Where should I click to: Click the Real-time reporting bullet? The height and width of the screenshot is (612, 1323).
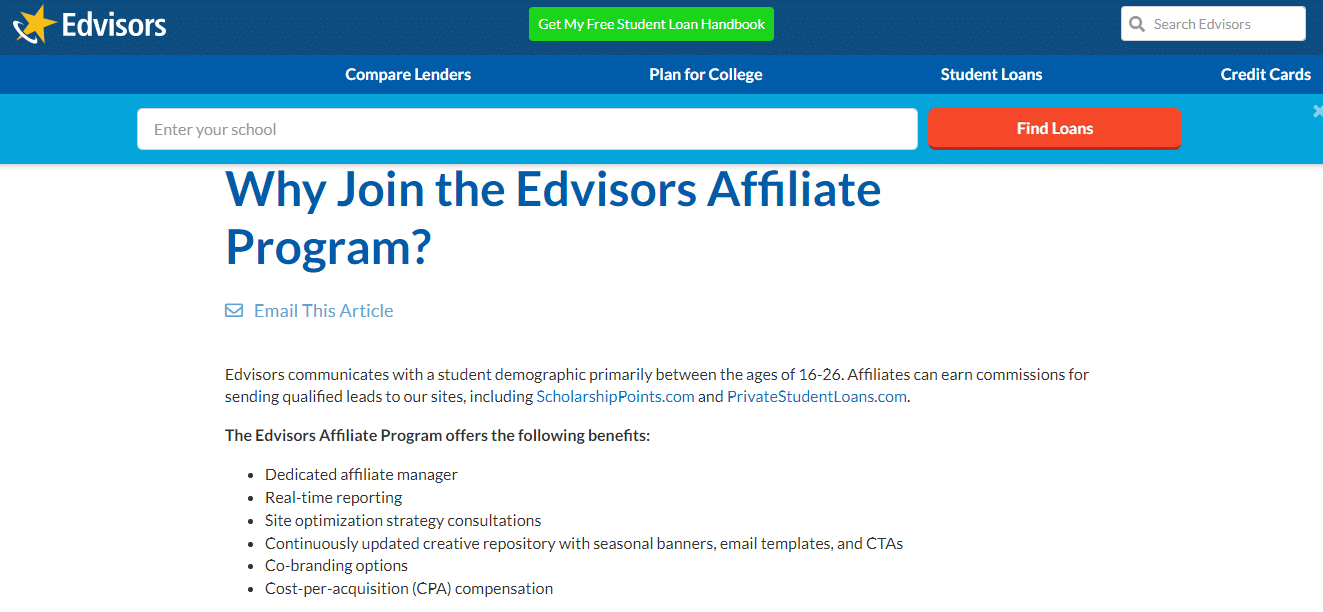(333, 497)
